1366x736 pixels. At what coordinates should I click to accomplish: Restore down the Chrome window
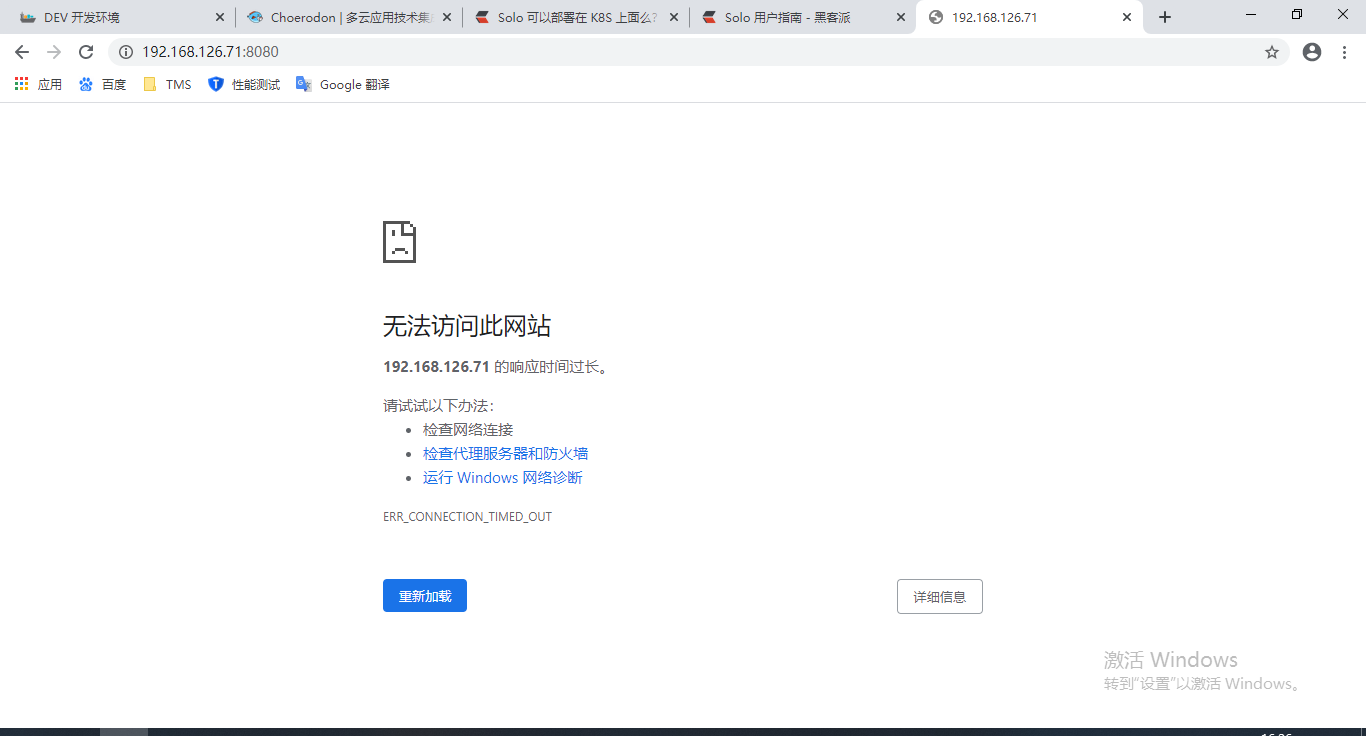point(1297,15)
